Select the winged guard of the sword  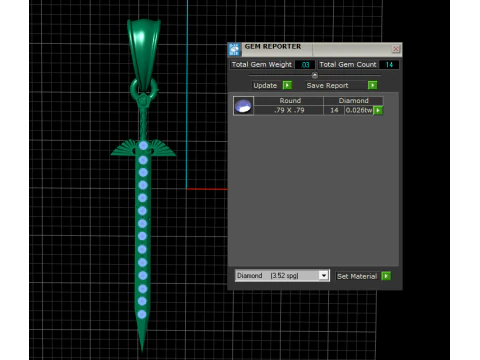(x=143, y=148)
